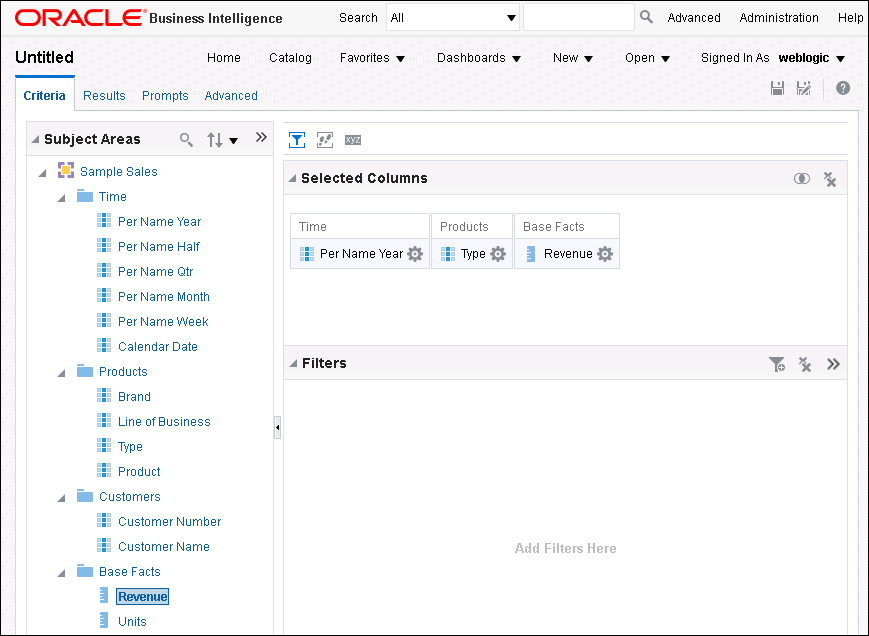Save the analysis using the diskette icon
The width and height of the screenshot is (869, 636).
777,88
